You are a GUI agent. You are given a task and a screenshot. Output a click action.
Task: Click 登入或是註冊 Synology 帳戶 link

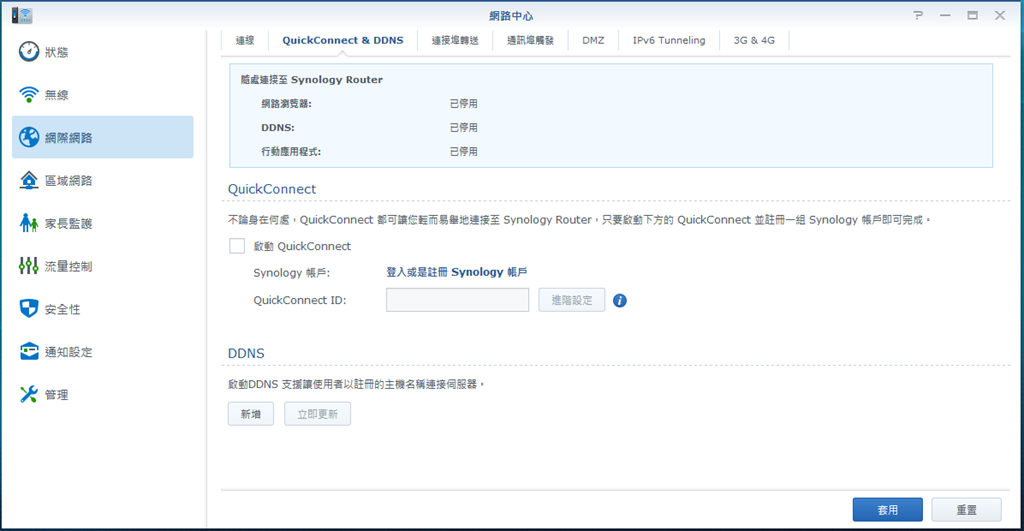[456, 272]
